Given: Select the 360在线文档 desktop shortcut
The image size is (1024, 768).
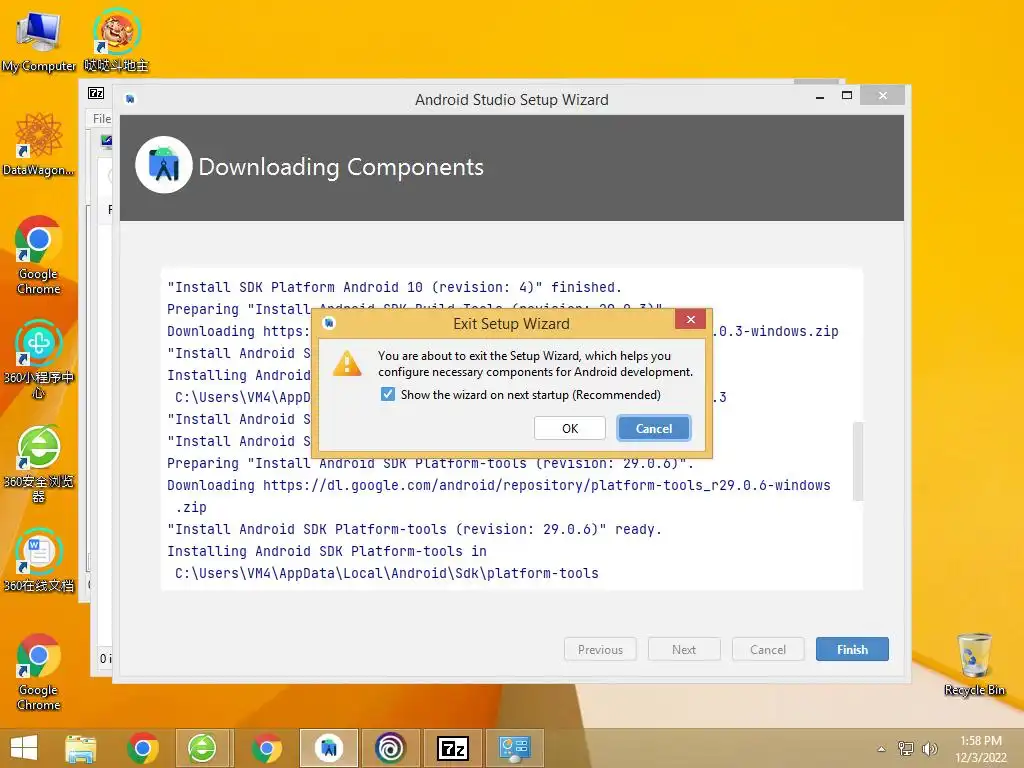Looking at the screenshot, I should pos(38,560).
